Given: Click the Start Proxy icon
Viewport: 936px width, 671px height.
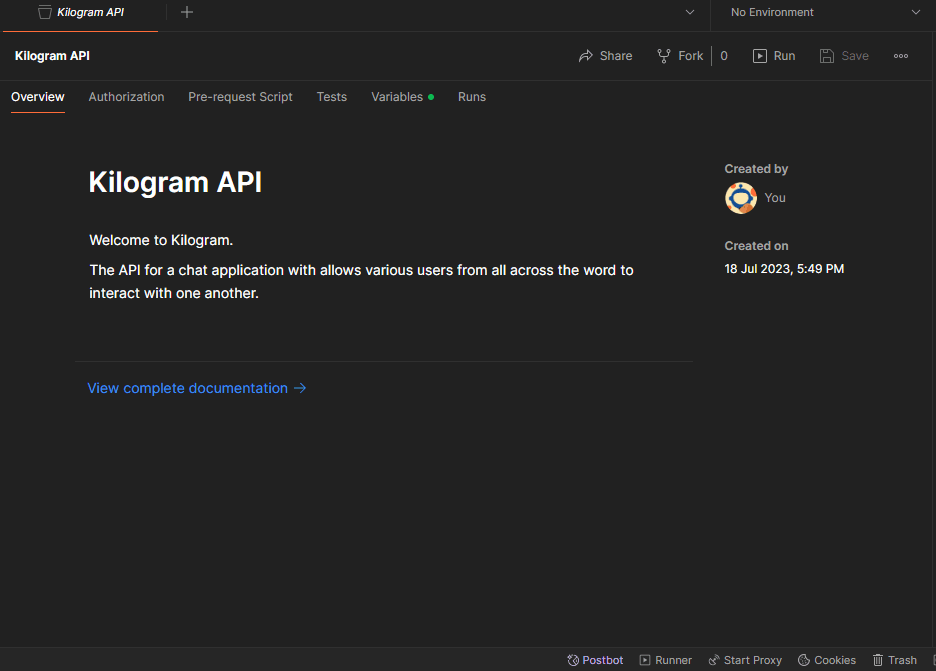Looking at the screenshot, I should [x=713, y=660].
